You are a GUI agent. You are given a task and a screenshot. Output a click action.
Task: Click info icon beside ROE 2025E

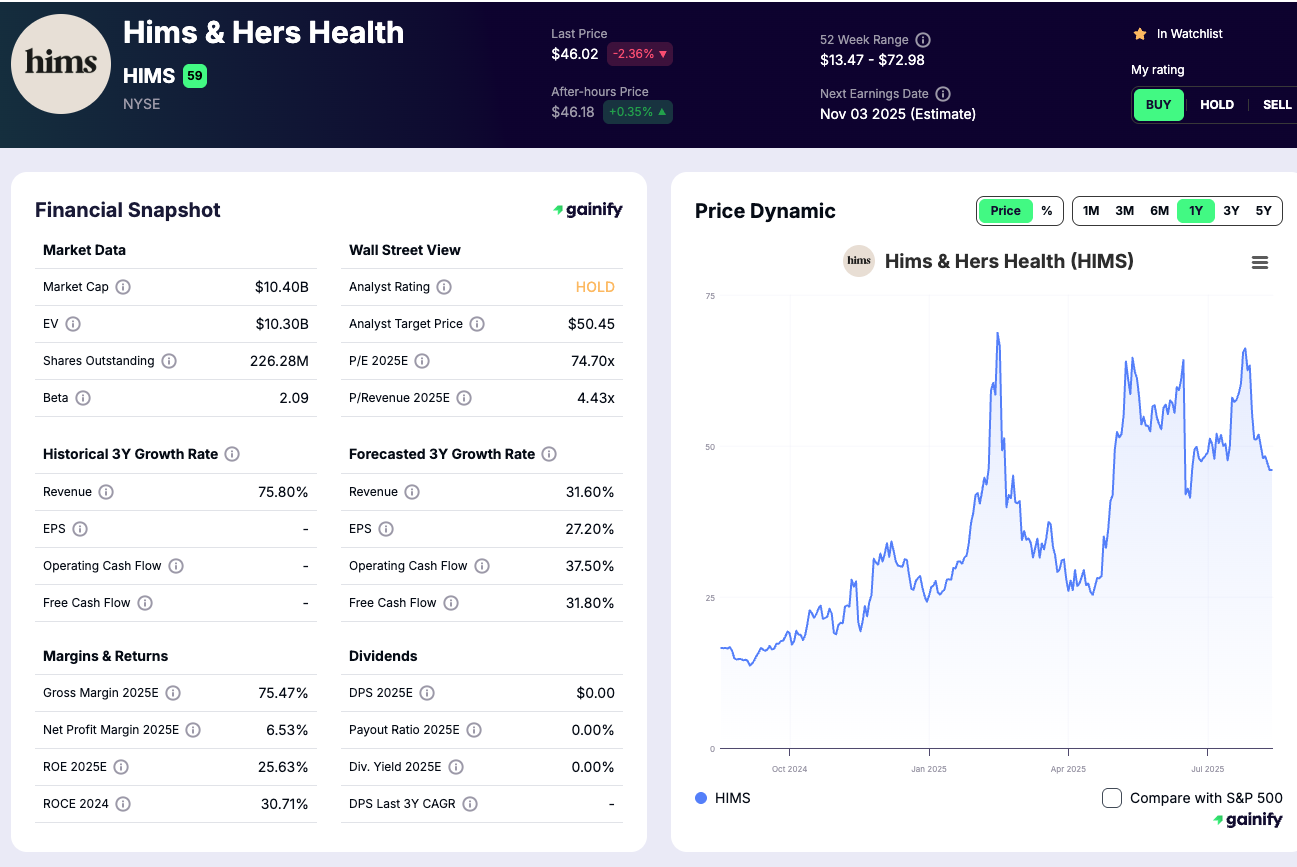point(121,767)
